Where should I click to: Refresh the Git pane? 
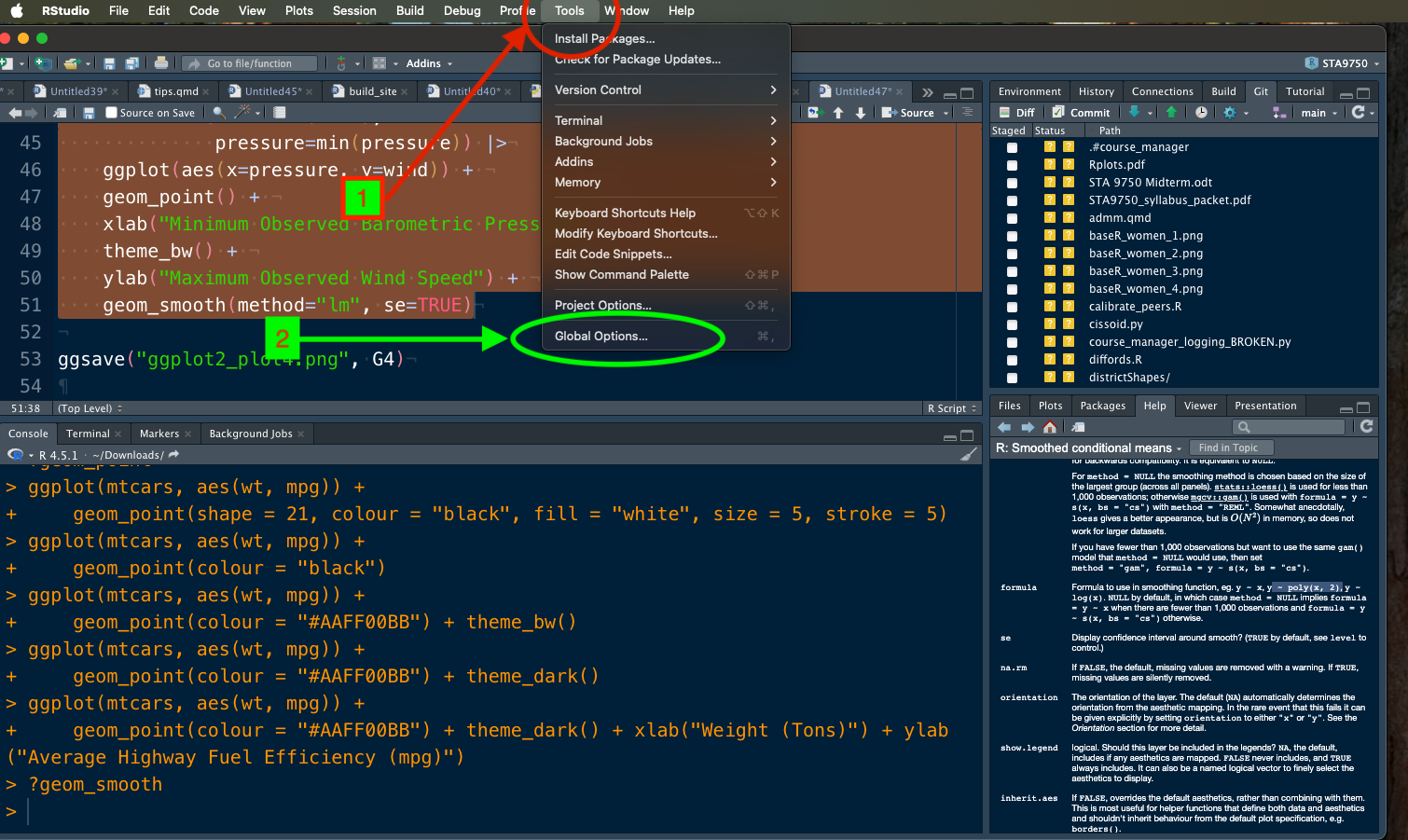[1359, 112]
